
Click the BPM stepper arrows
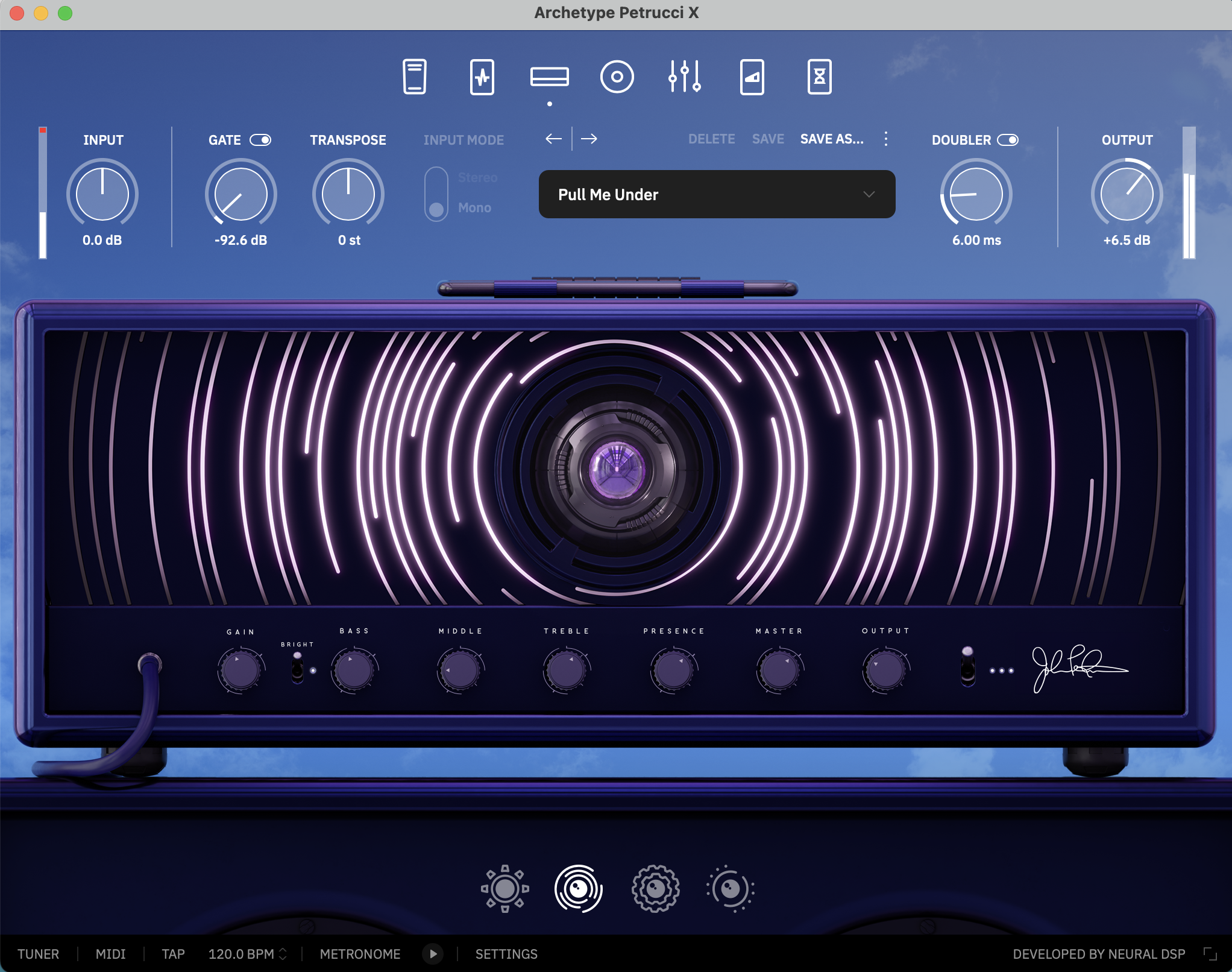click(x=283, y=953)
